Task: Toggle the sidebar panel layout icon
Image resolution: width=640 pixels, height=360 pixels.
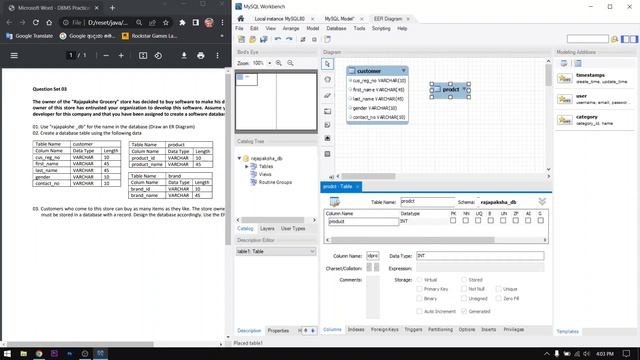Action: click(x=629, y=39)
